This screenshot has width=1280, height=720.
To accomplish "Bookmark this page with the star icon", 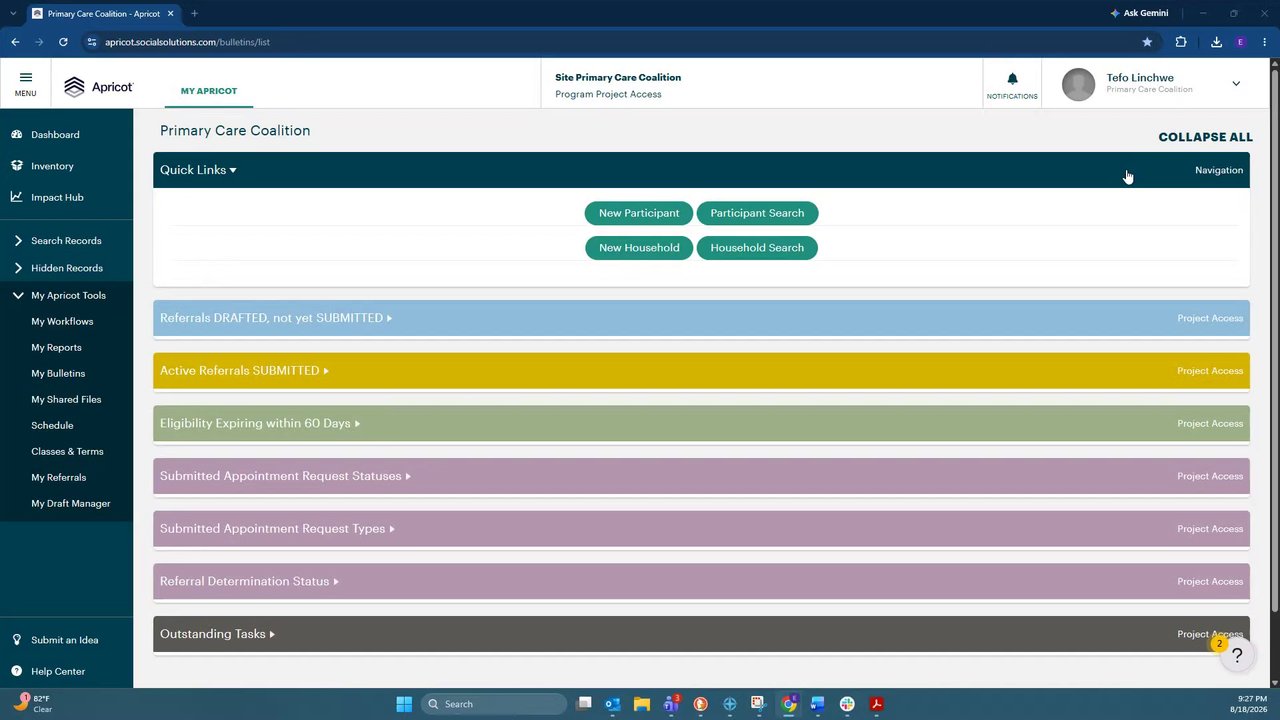I will tap(1147, 42).
